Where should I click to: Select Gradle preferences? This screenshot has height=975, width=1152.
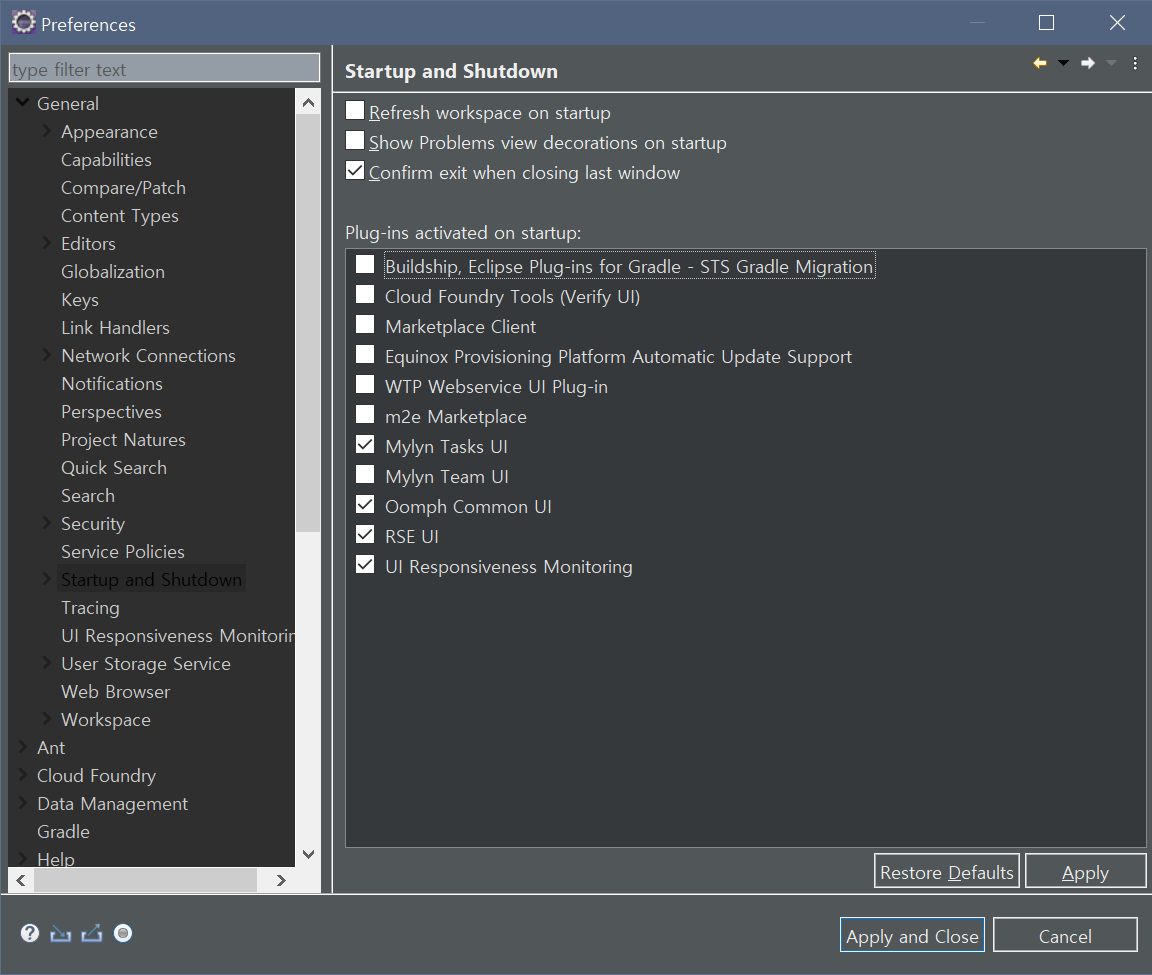(63, 832)
